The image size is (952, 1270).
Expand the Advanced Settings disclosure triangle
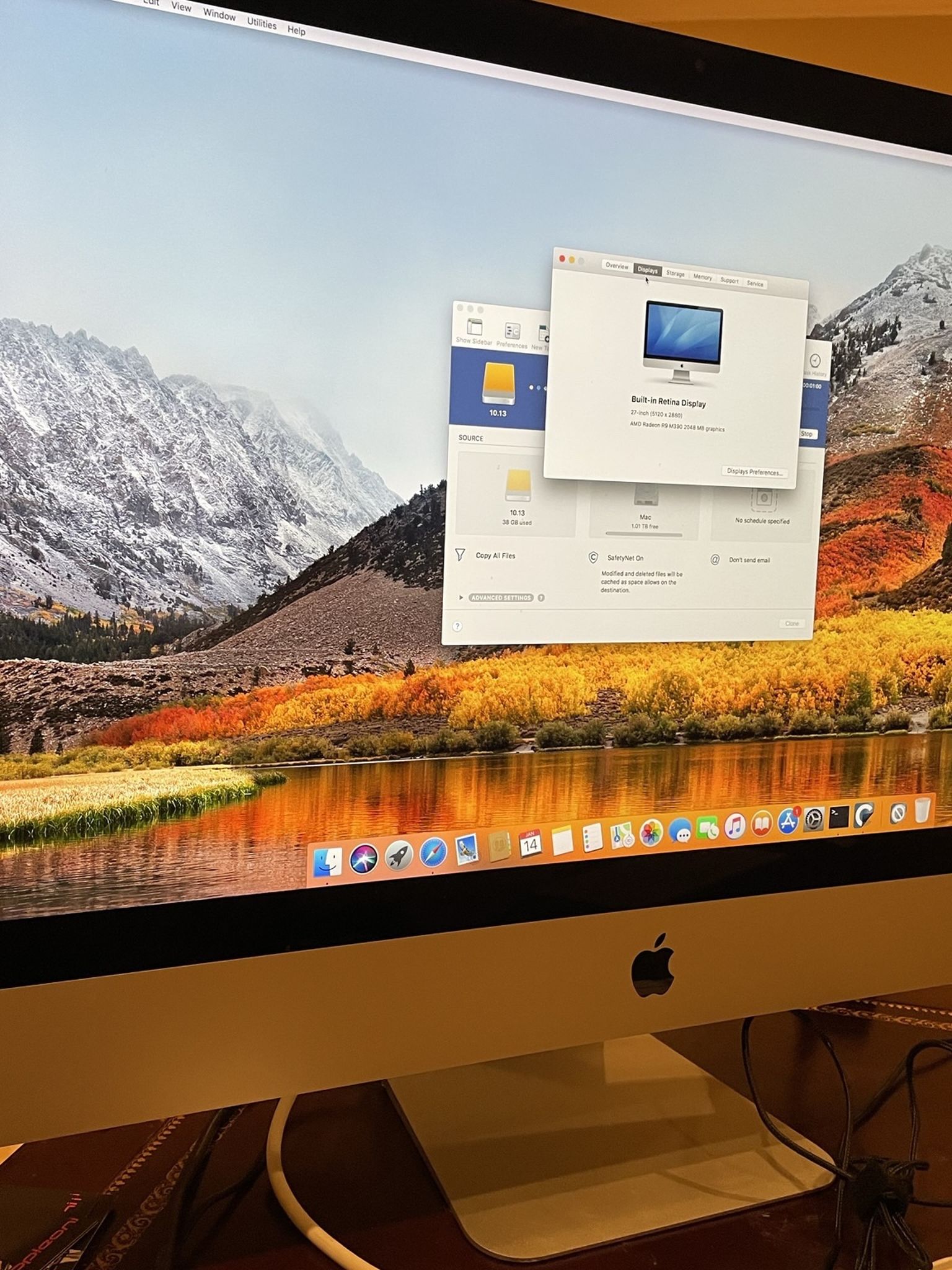tap(461, 597)
